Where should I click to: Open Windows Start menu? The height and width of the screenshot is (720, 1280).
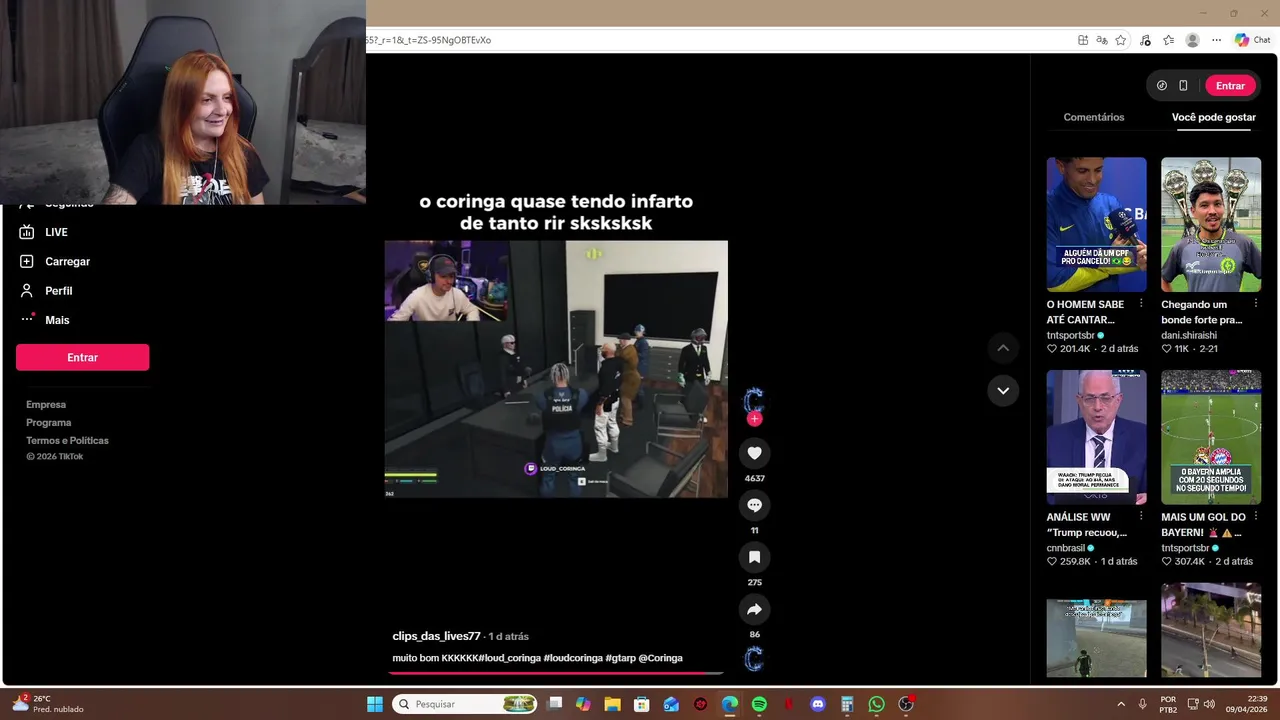point(375,704)
